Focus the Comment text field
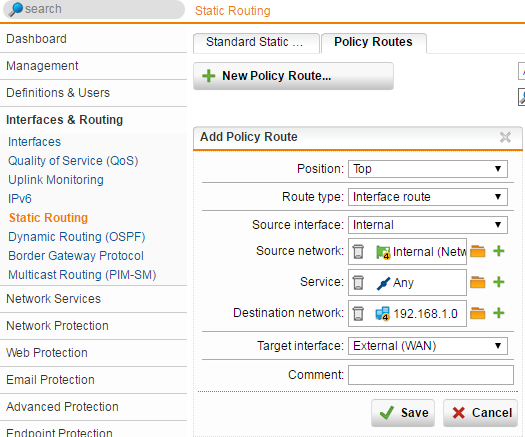The width and height of the screenshot is (525, 437). tap(431, 375)
